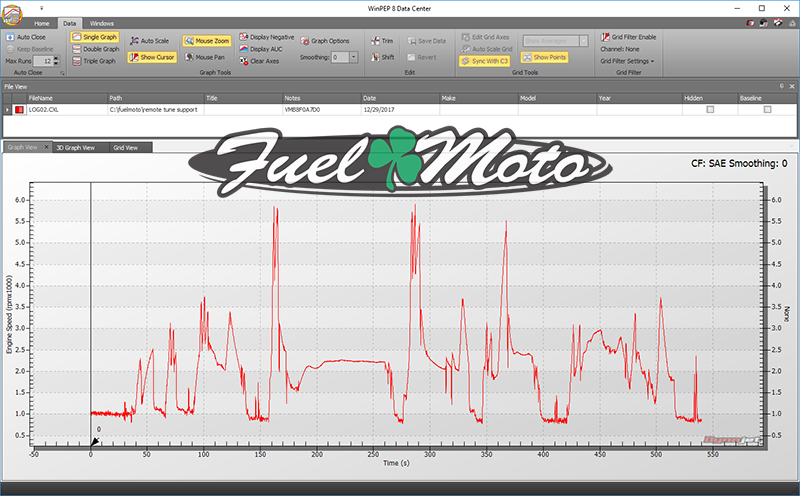Click Engine Speed axis label

[x=9, y=315]
